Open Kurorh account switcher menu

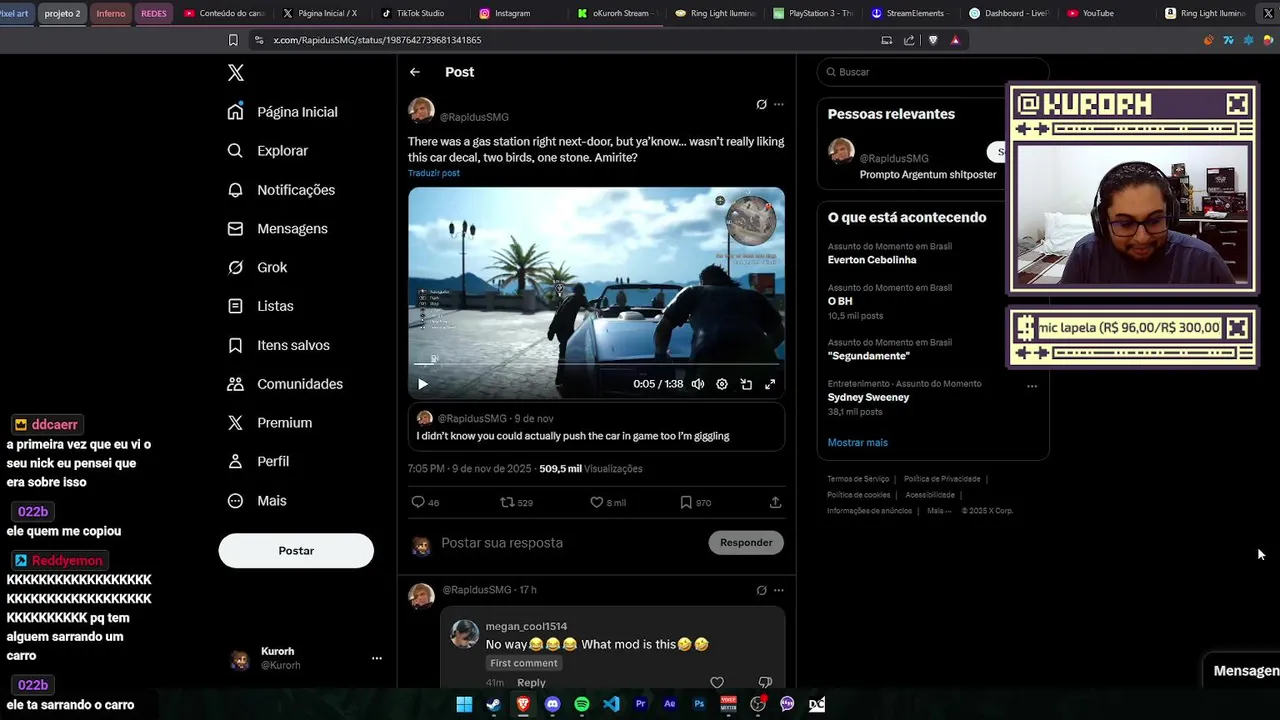pyautogui.click(x=306, y=658)
